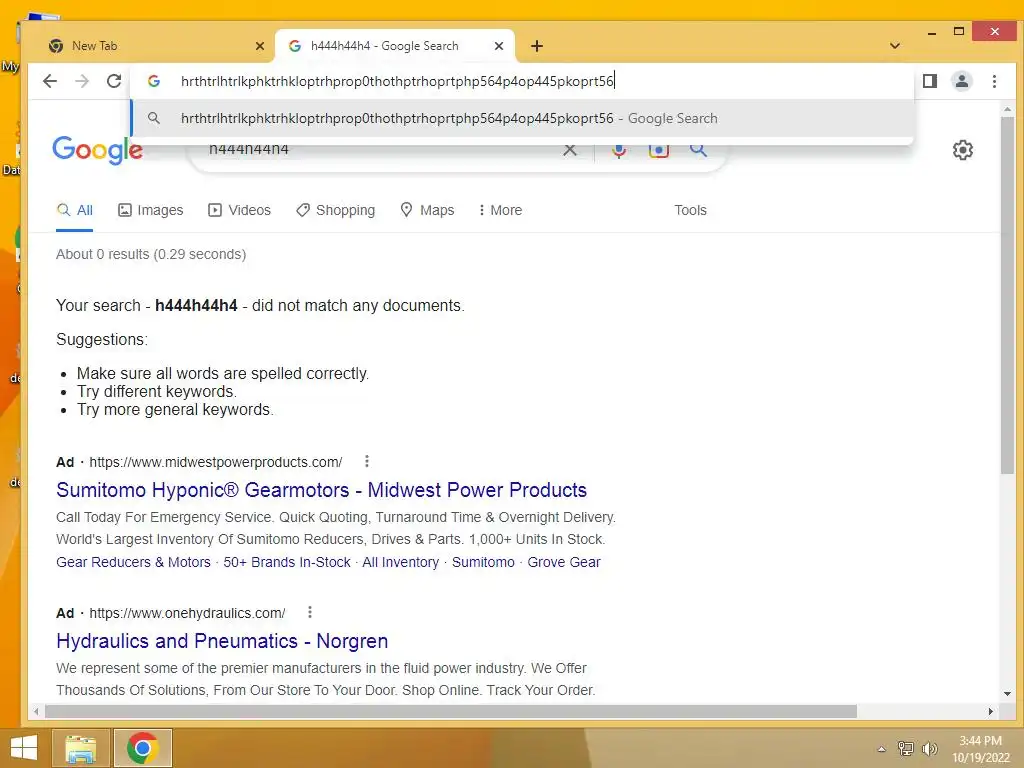Open the Gear Reducers & Motors sitelink

pos(133,562)
